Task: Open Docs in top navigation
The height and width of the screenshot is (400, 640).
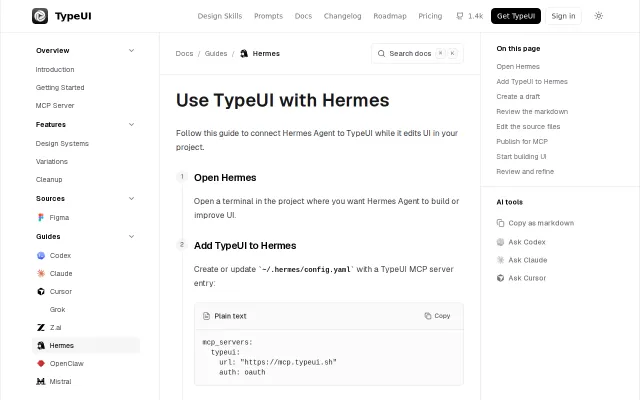Action: pyautogui.click(x=303, y=16)
